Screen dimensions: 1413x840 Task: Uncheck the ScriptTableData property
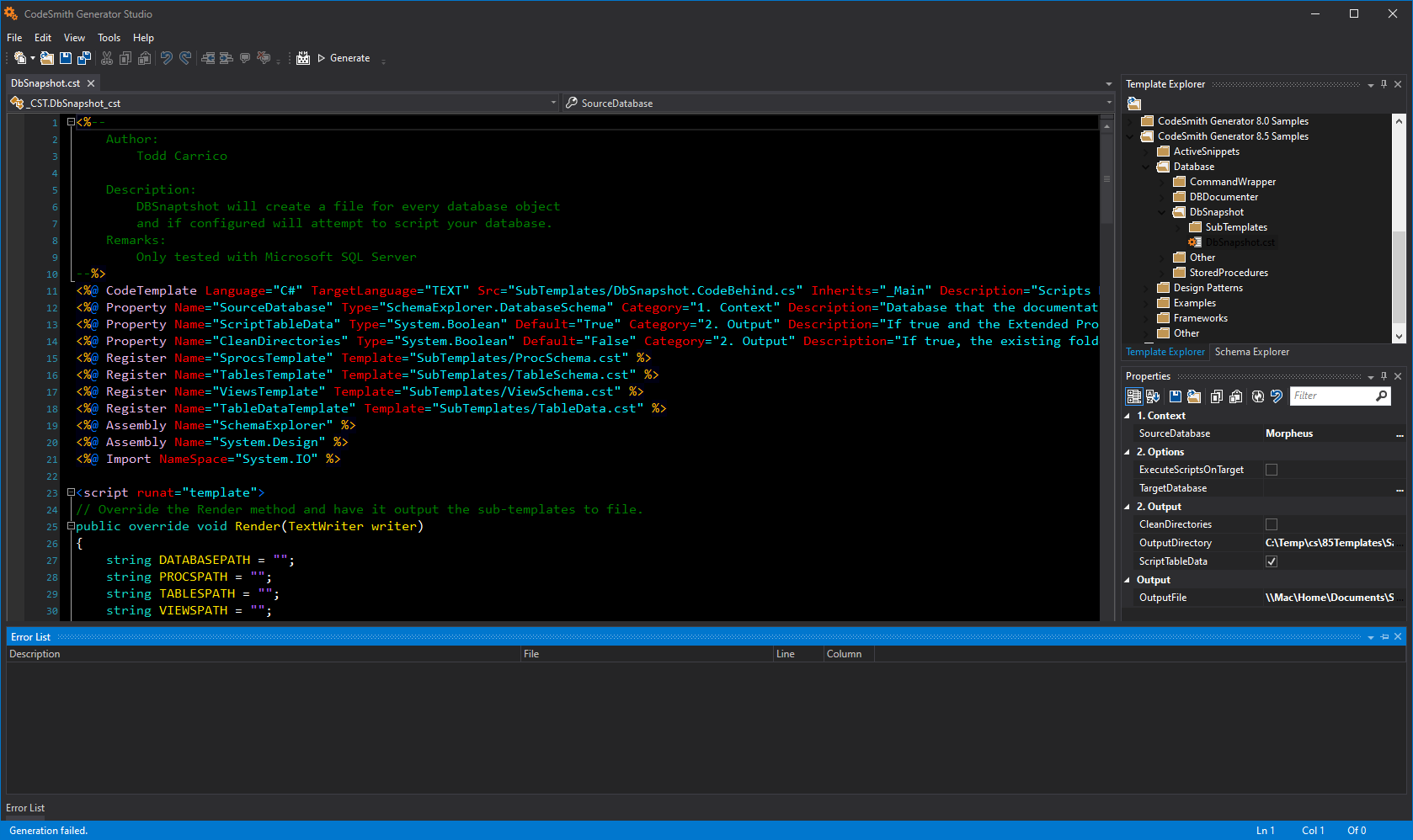click(1272, 561)
